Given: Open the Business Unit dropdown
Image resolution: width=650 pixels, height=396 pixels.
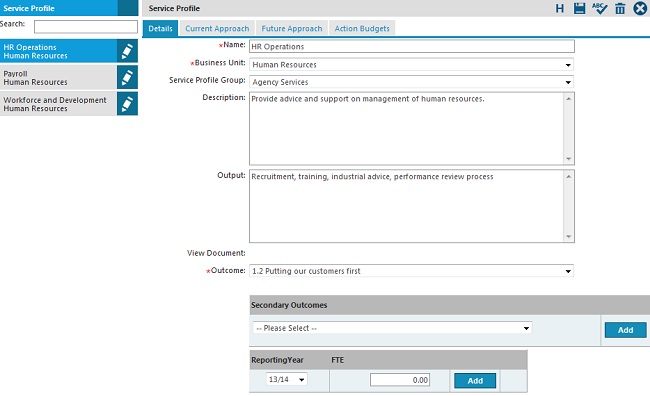Looking at the screenshot, I should pos(412,65).
